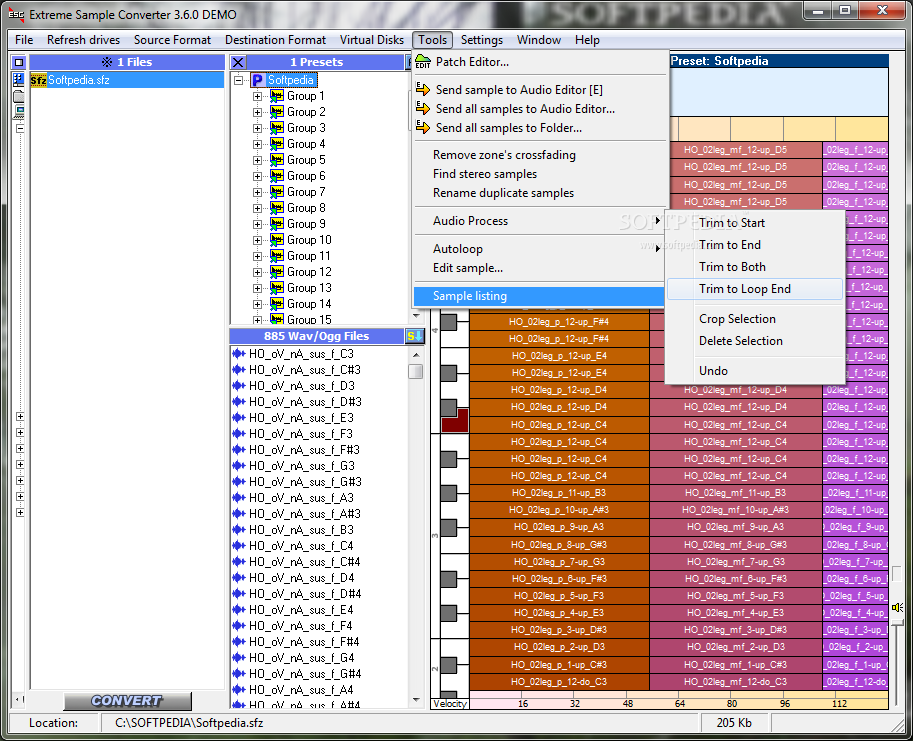The width and height of the screenshot is (913, 741).
Task: Click the Group 15 tree item label
Action: [x=309, y=320]
